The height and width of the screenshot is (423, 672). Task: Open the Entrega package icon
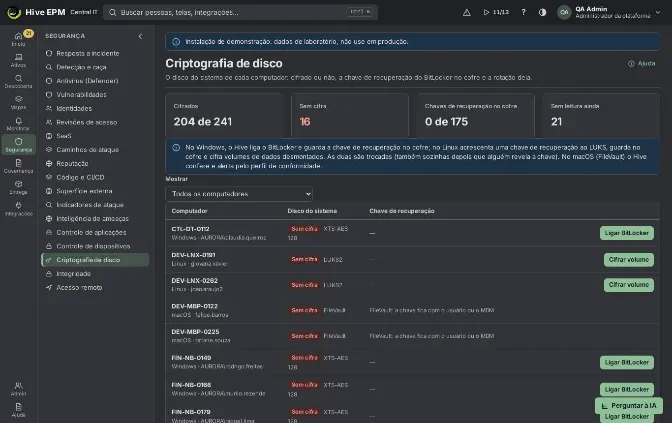(18, 187)
